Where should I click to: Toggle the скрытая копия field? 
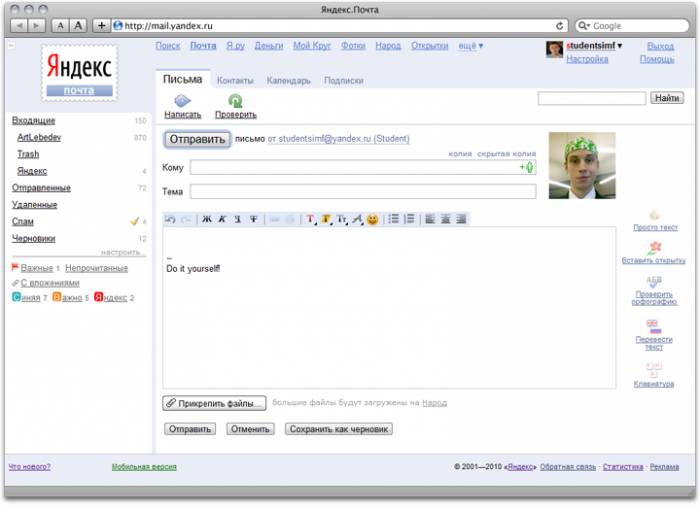(x=506, y=154)
